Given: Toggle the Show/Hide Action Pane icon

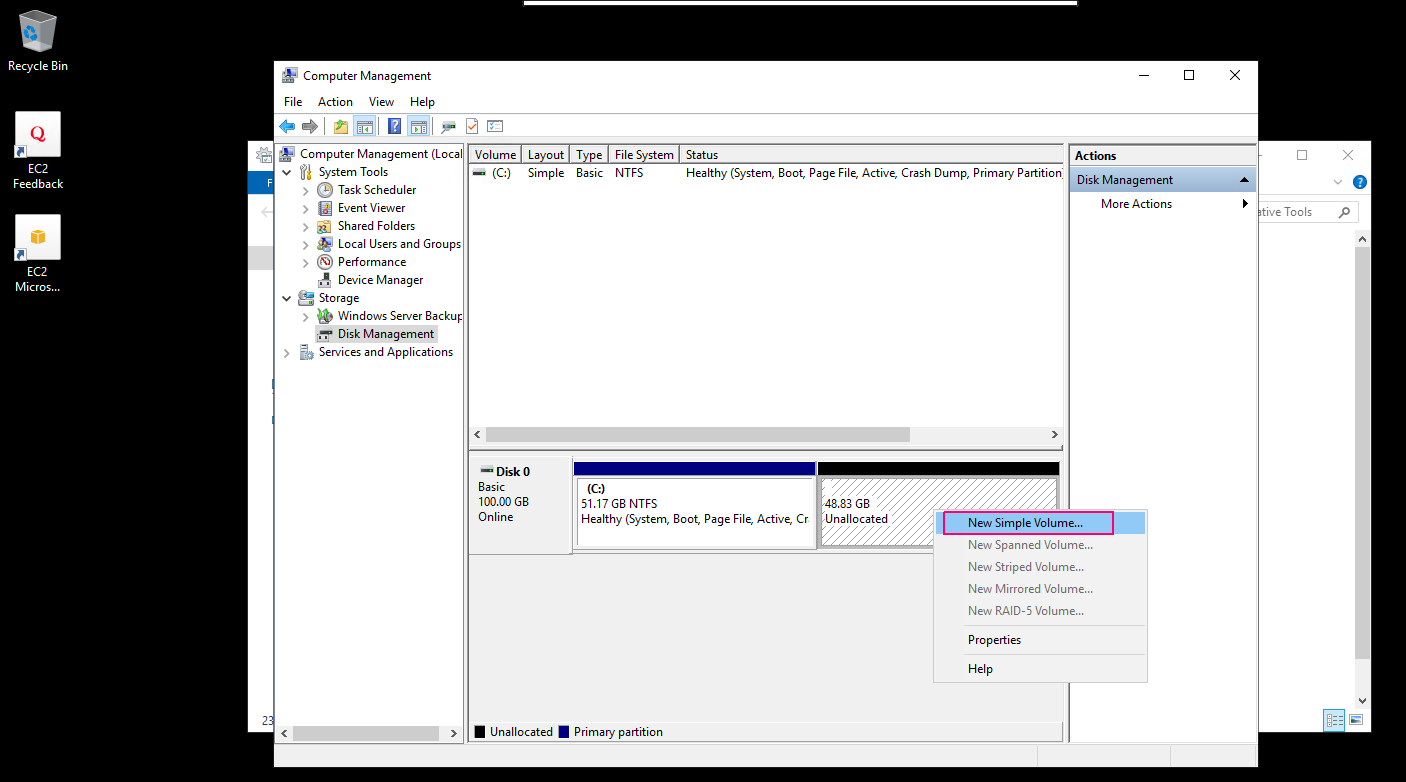Looking at the screenshot, I should [419, 126].
